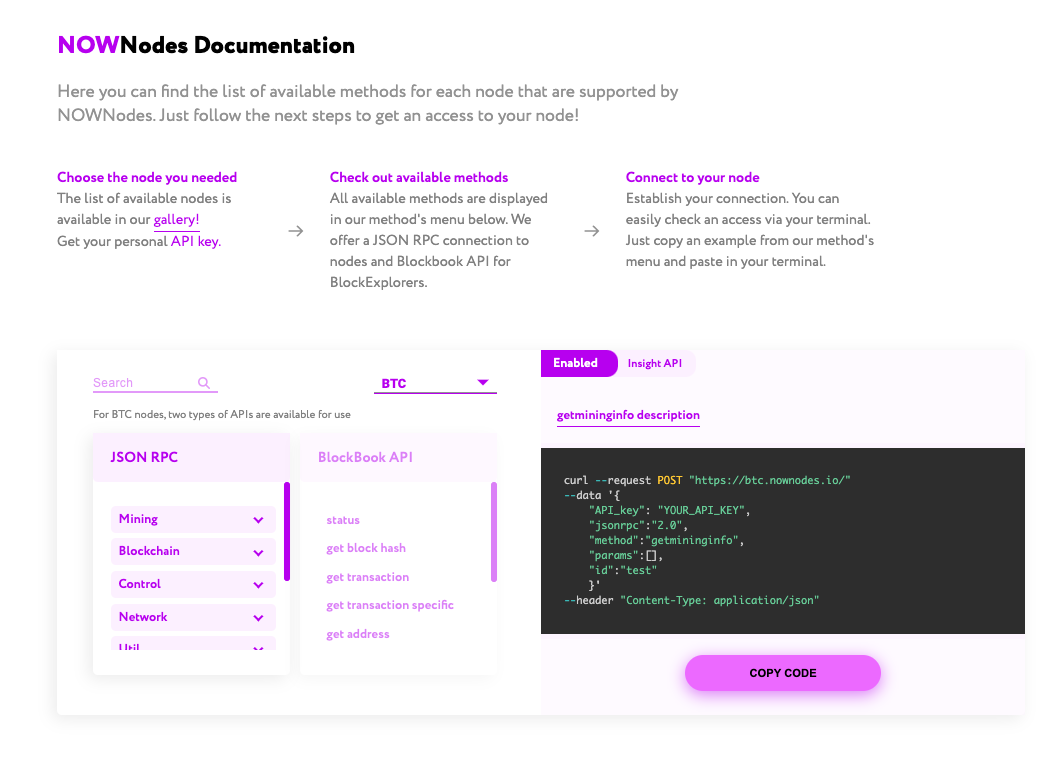Click the curl example code block
The width and height of the screenshot is (1053, 758).
(782, 540)
